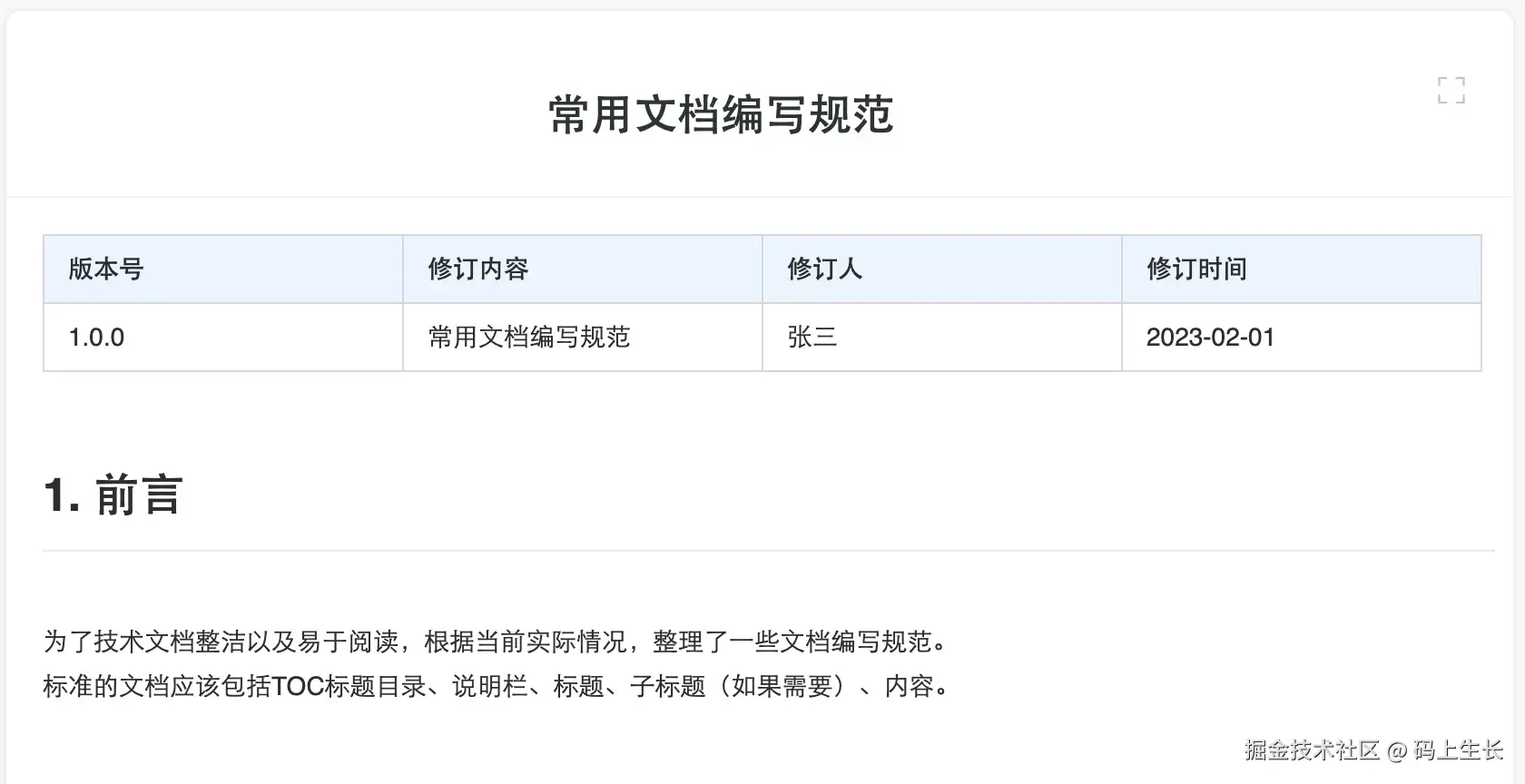
Task: Click the 修订内容 column header
Action: (x=478, y=269)
